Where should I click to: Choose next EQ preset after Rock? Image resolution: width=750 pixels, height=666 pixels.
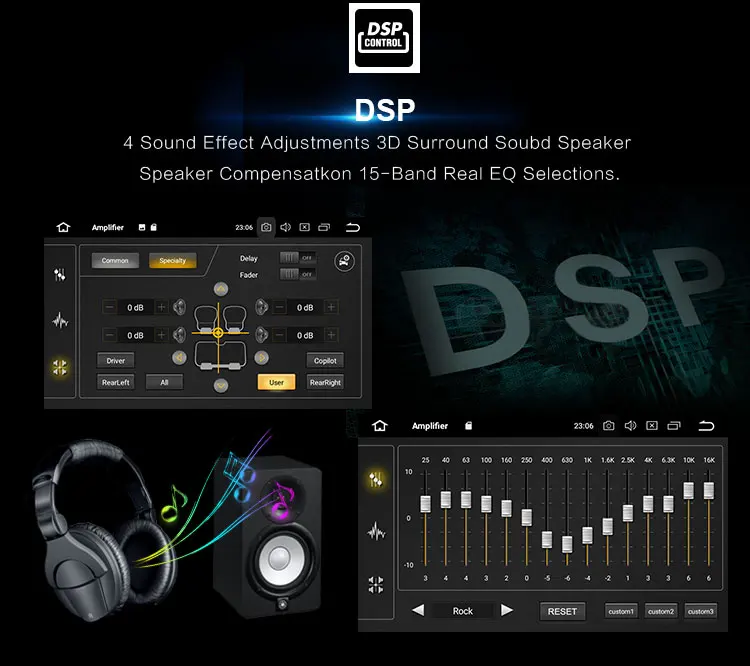(507, 610)
